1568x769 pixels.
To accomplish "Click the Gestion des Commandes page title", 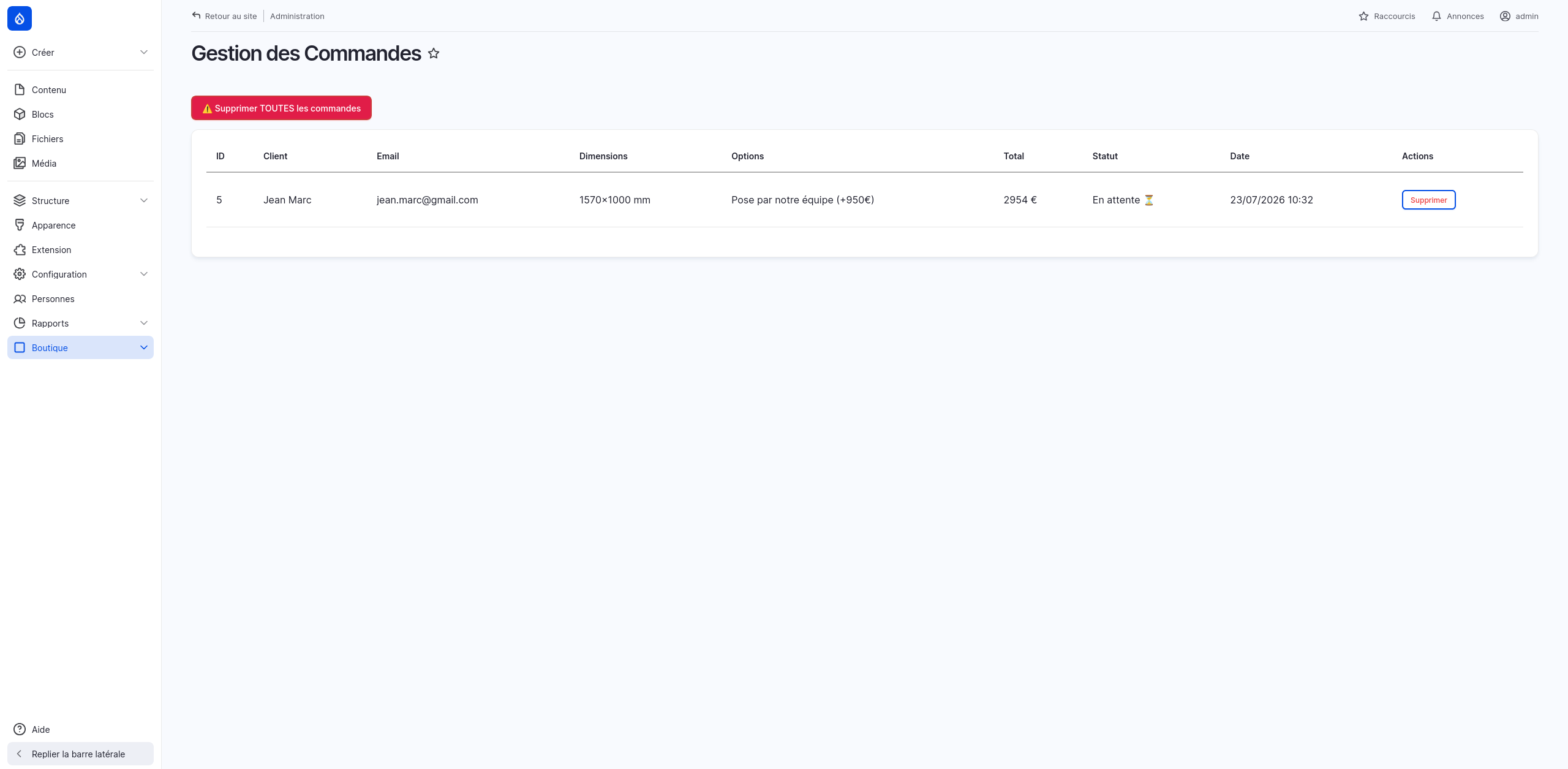I will pyautogui.click(x=306, y=53).
